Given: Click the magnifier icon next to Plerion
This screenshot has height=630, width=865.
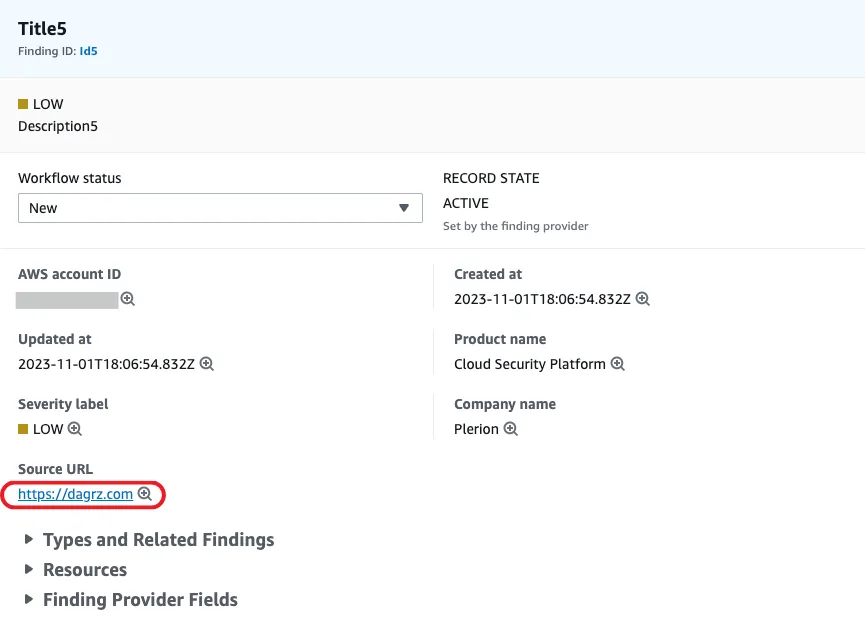Looking at the screenshot, I should [511, 429].
